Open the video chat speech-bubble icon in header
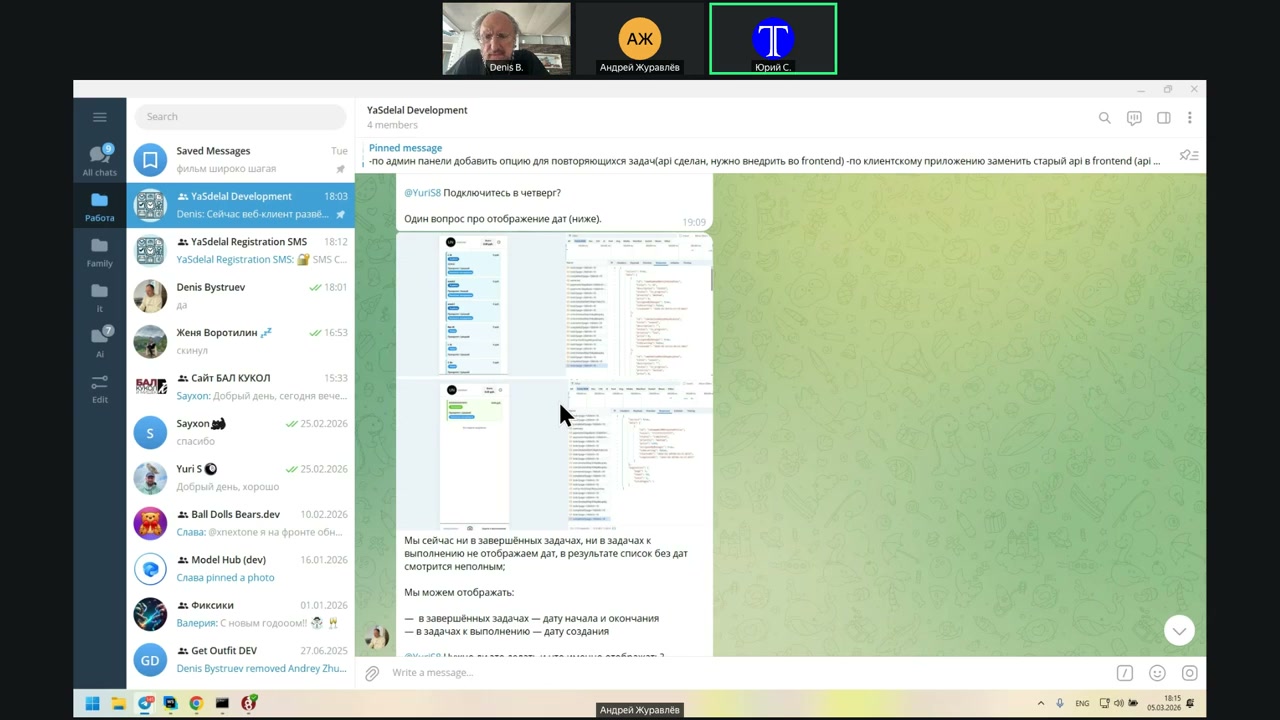 point(1134,118)
